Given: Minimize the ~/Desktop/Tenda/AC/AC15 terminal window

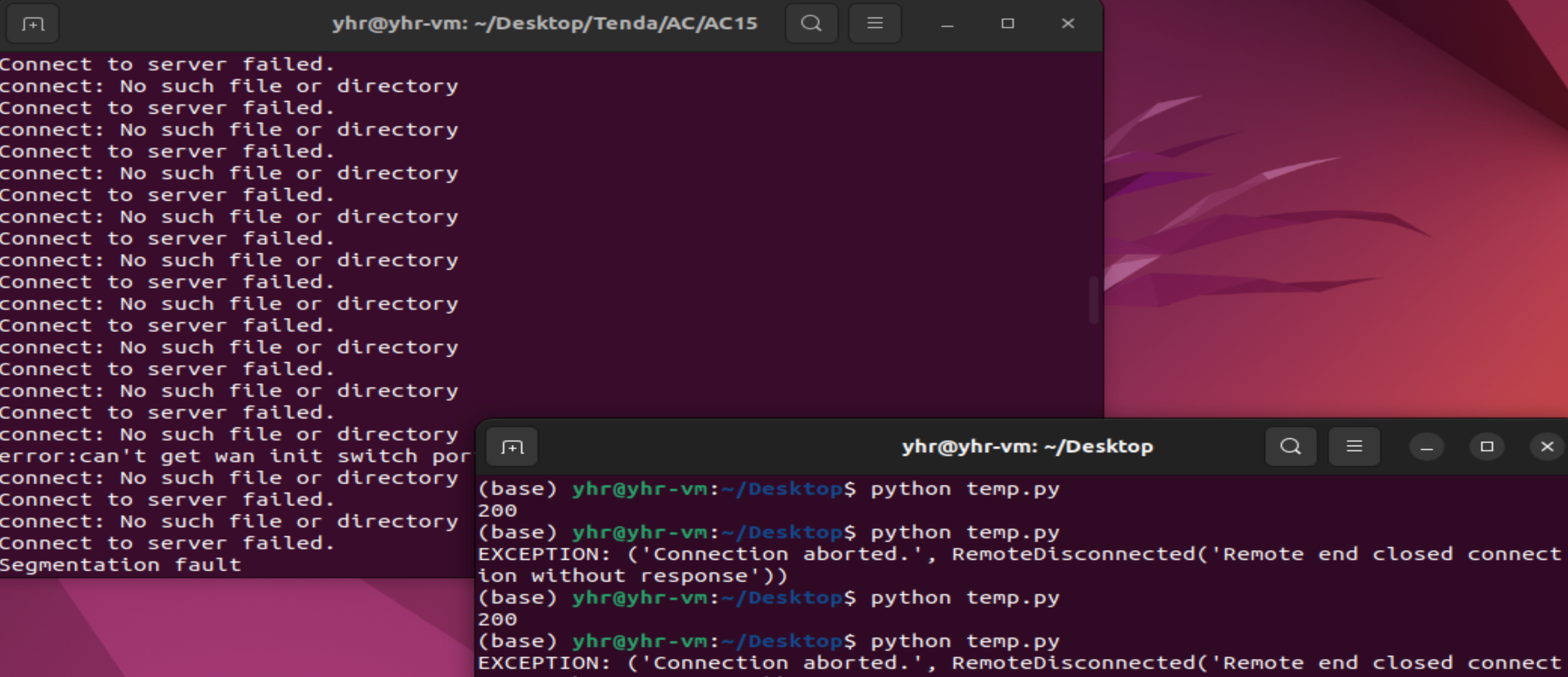Looking at the screenshot, I should (947, 24).
